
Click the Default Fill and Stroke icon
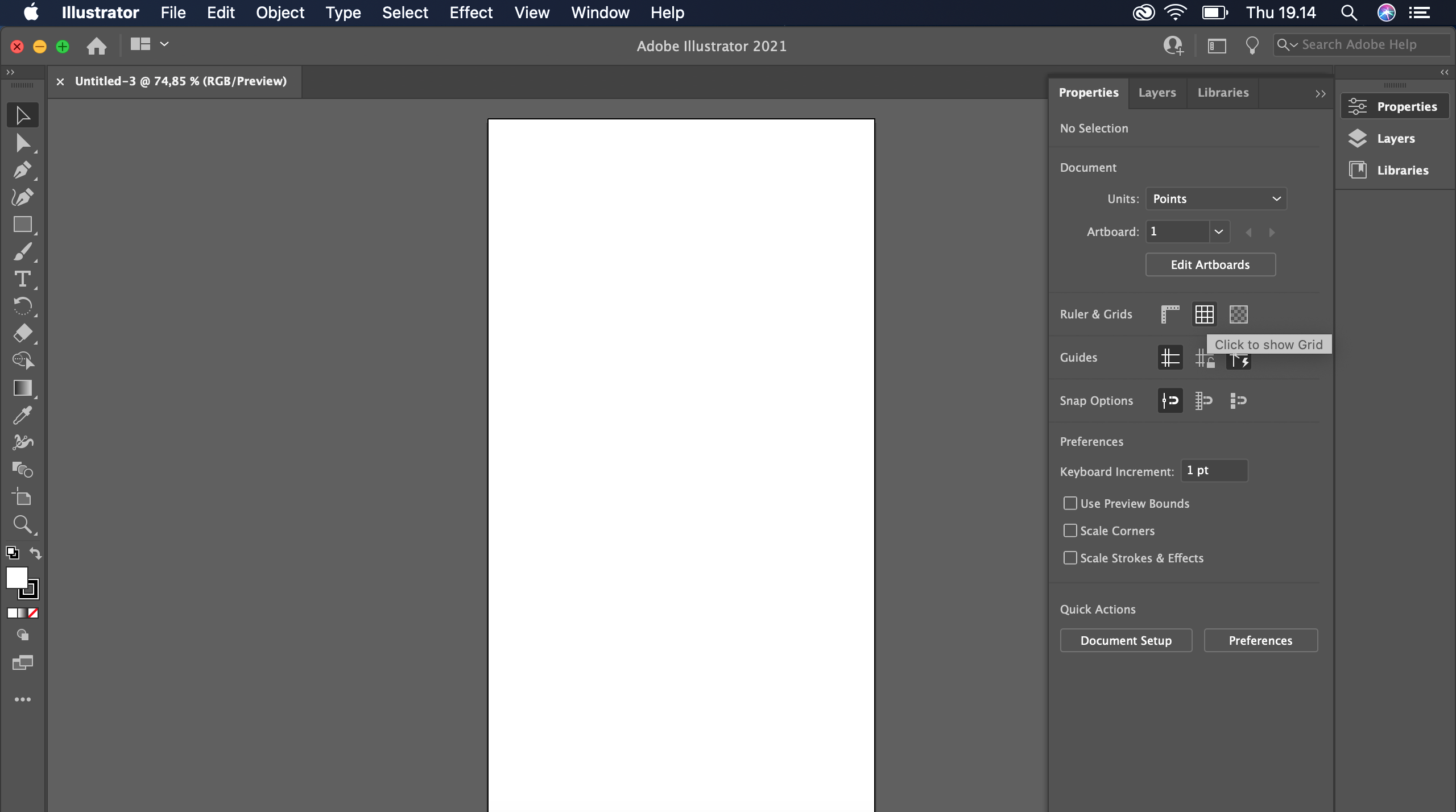coord(13,553)
